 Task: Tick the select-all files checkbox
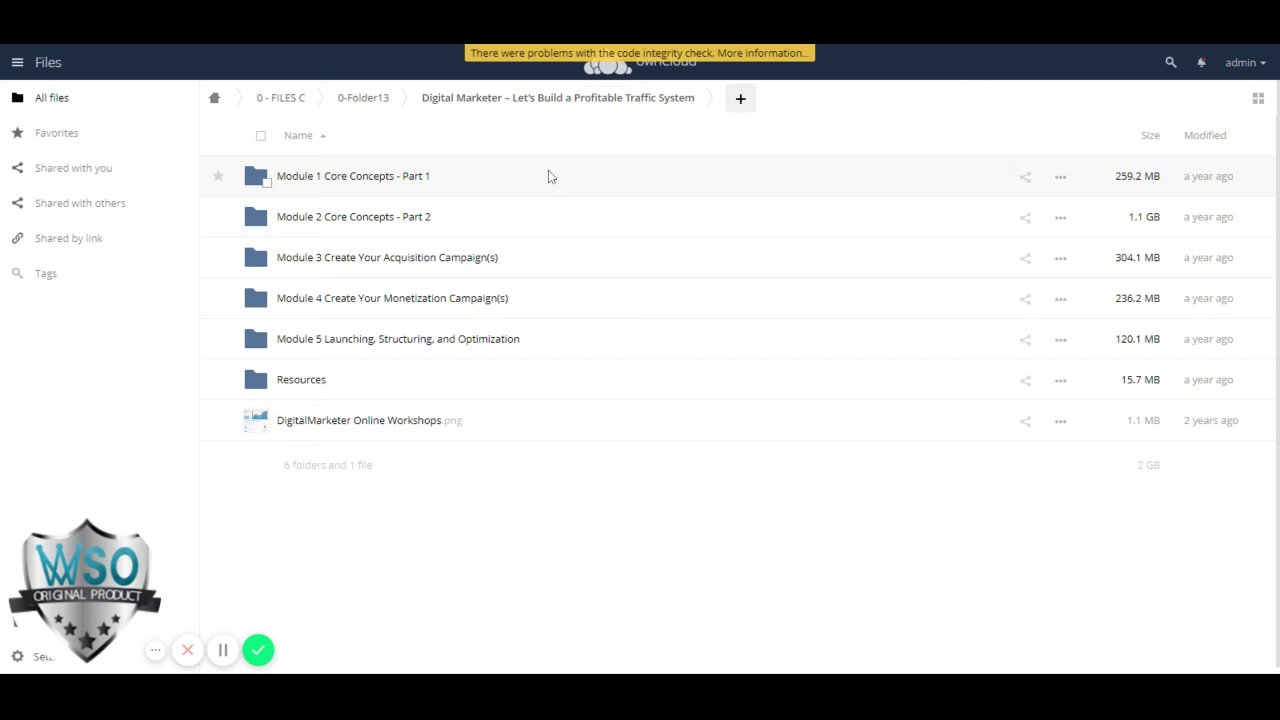click(261, 136)
